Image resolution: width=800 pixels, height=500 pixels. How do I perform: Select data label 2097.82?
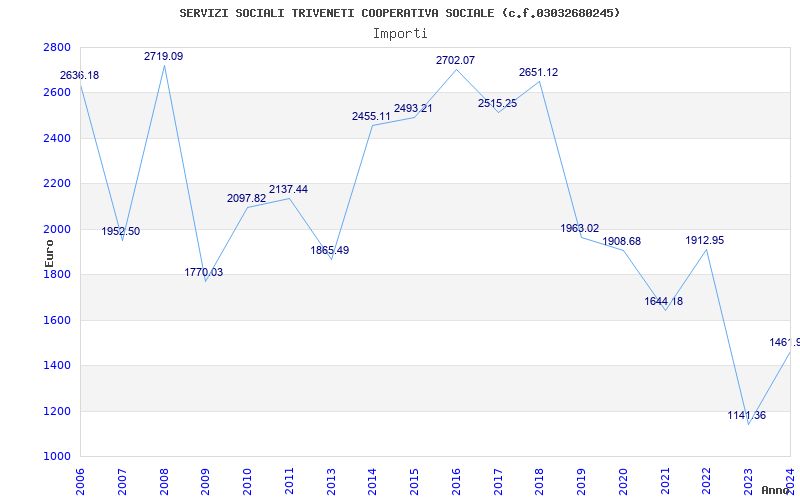[x=246, y=198]
